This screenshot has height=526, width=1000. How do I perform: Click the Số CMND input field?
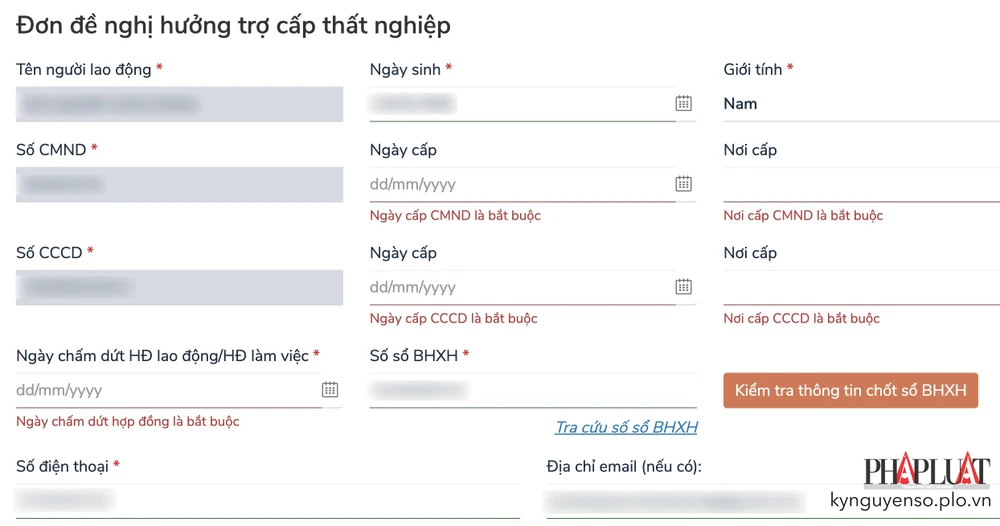tap(180, 185)
